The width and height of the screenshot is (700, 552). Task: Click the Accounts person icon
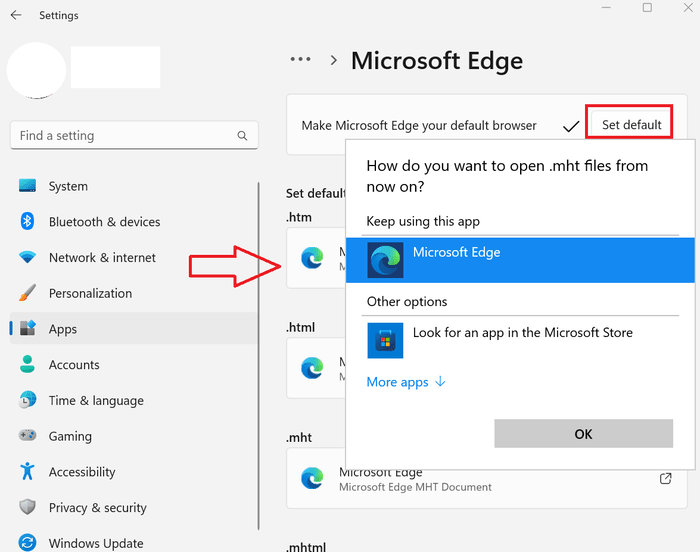click(27, 364)
